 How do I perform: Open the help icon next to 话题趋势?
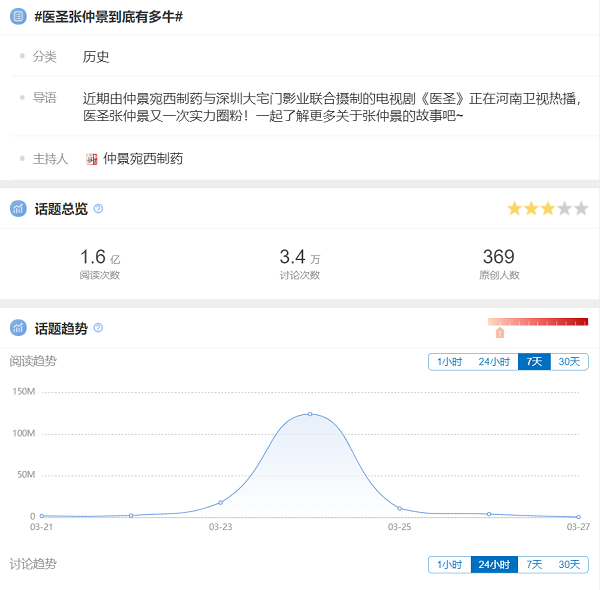point(98,328)
